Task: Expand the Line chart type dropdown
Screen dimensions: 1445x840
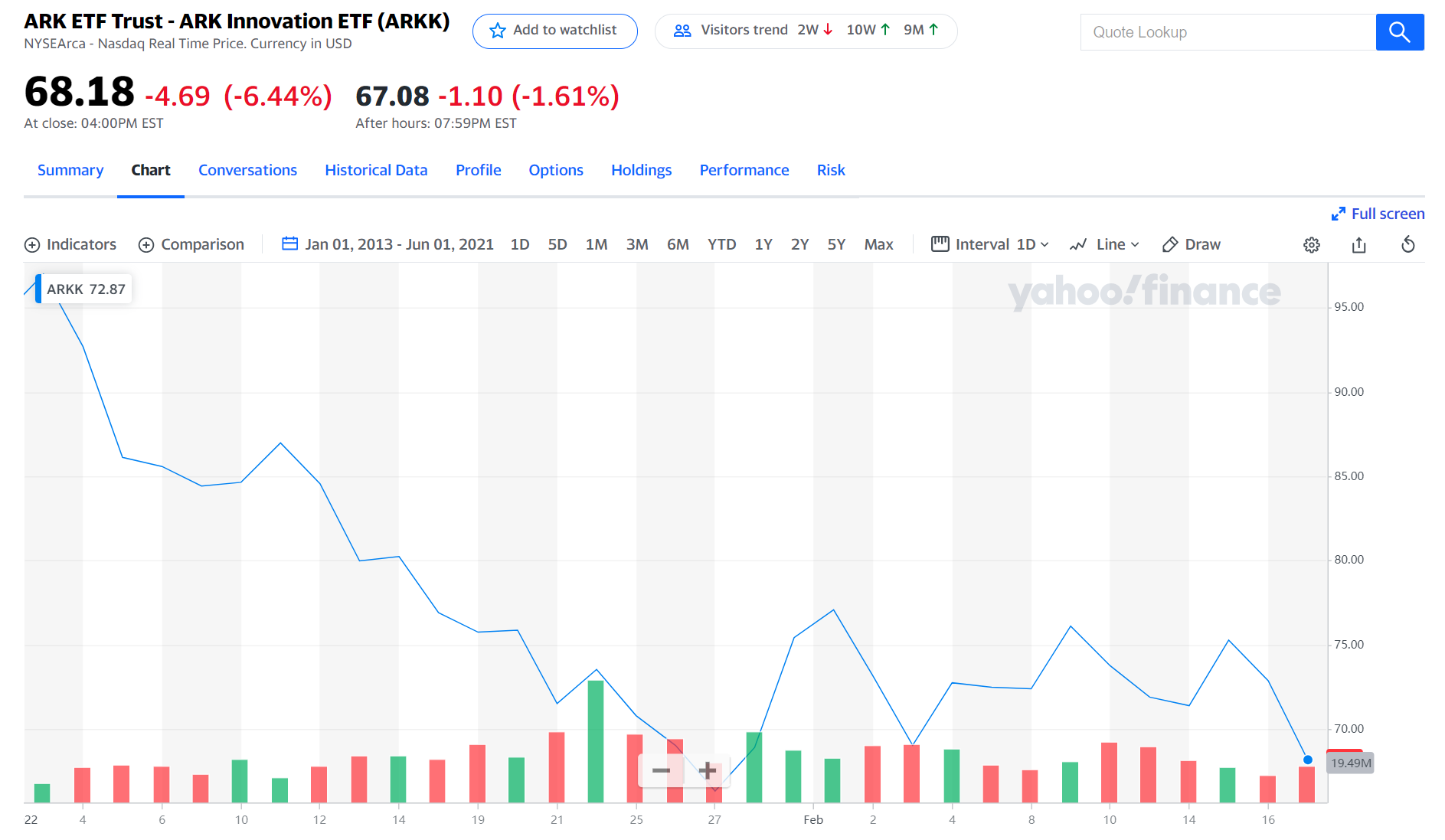Action: pyautogui.click(x=1104, y=245)
